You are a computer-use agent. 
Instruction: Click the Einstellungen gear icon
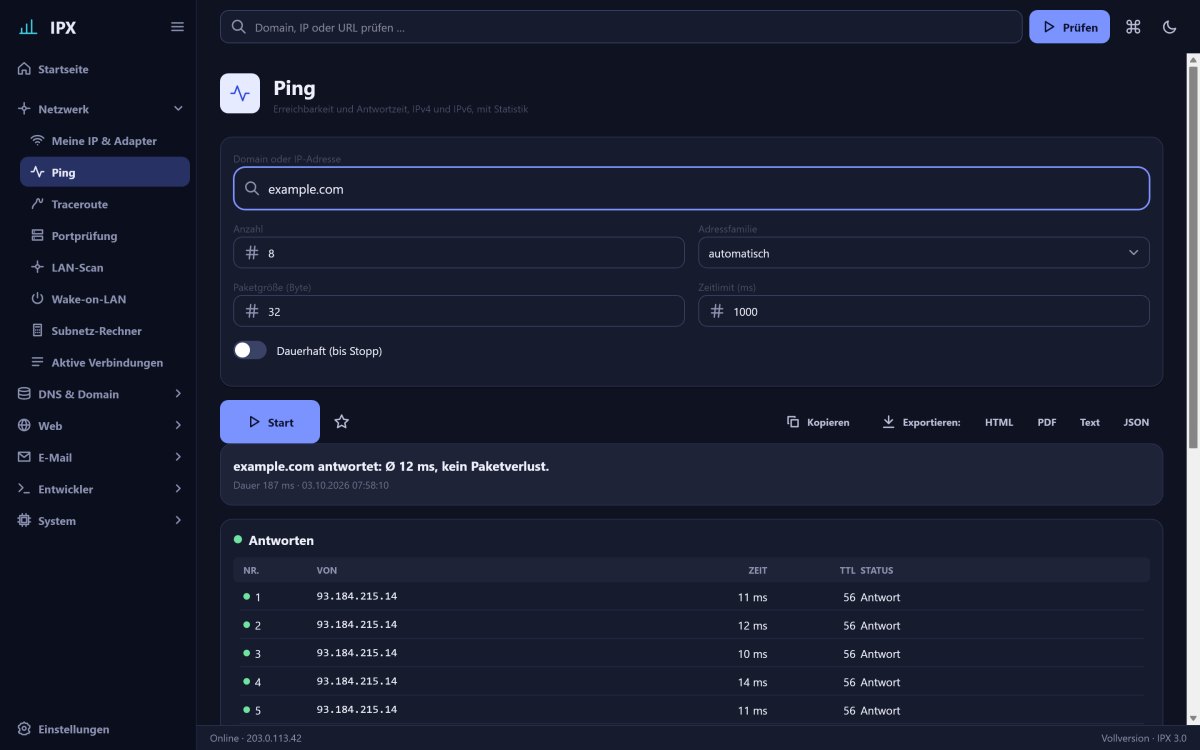pyautogui.click(x=24, y=729)
